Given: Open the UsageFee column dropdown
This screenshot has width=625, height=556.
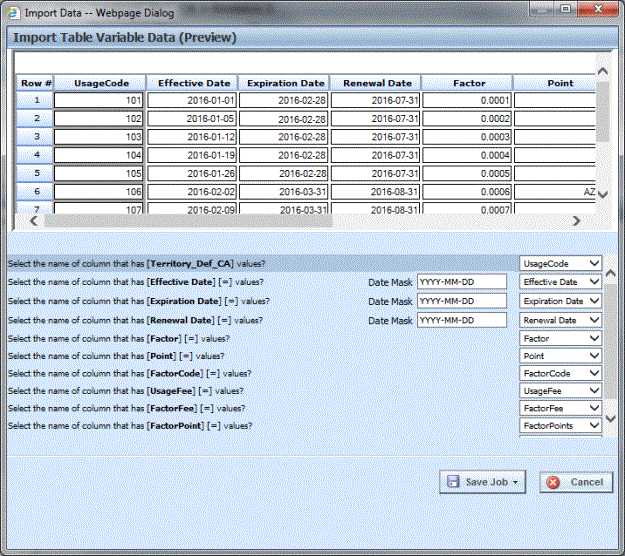Looking at the screenshot, I should tap(560, 391).
